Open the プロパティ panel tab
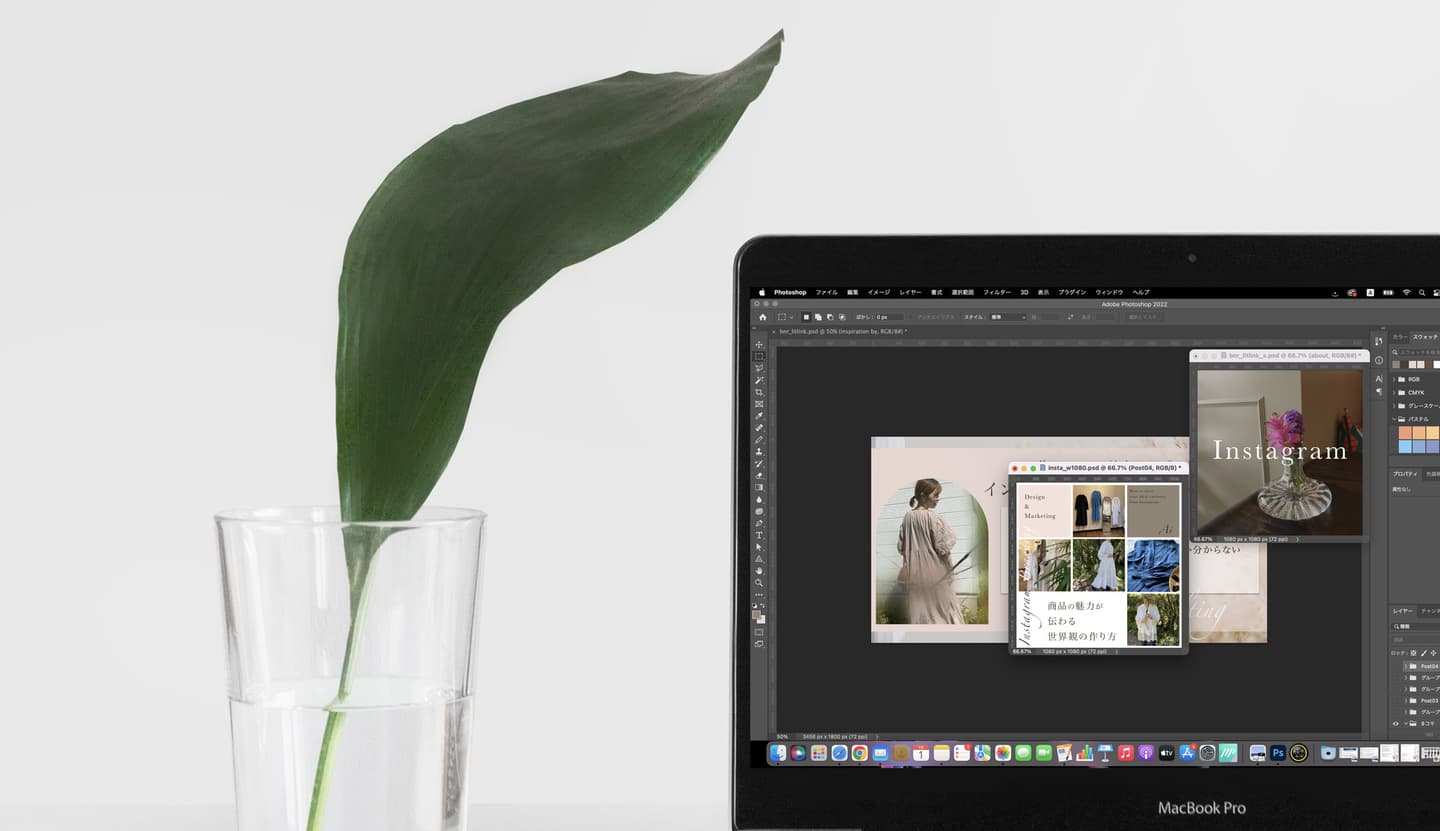The image size is (1440, 831). tap(1405, 474)
